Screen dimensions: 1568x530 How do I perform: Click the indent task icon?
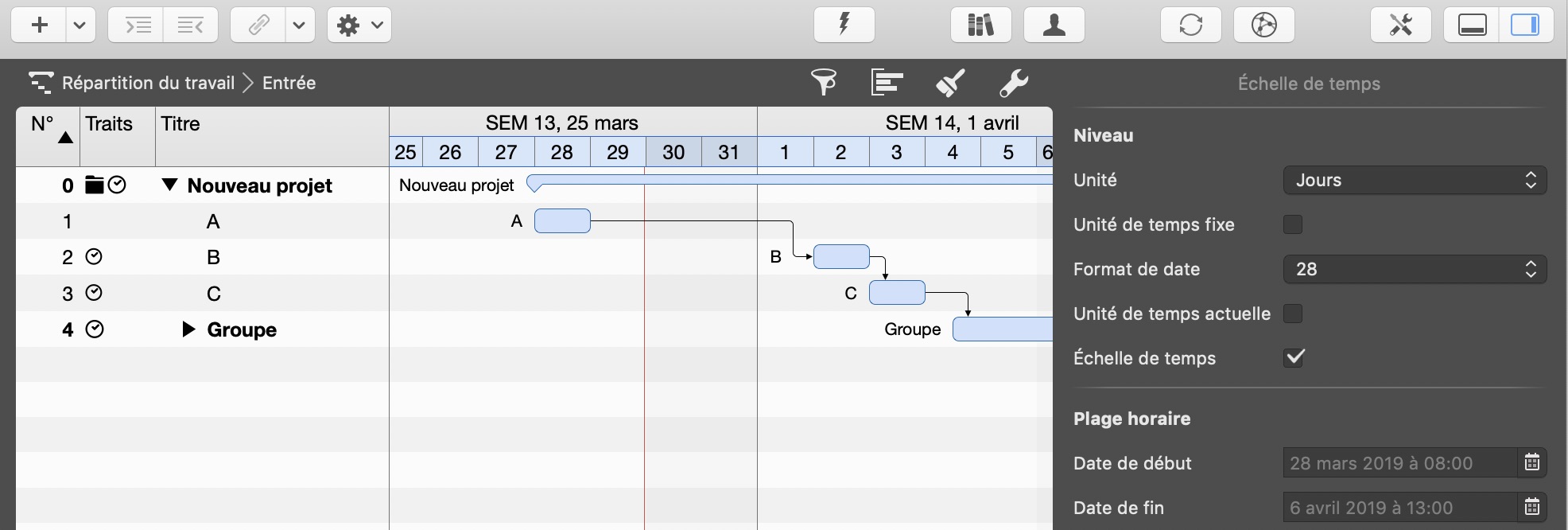[136, 25]
